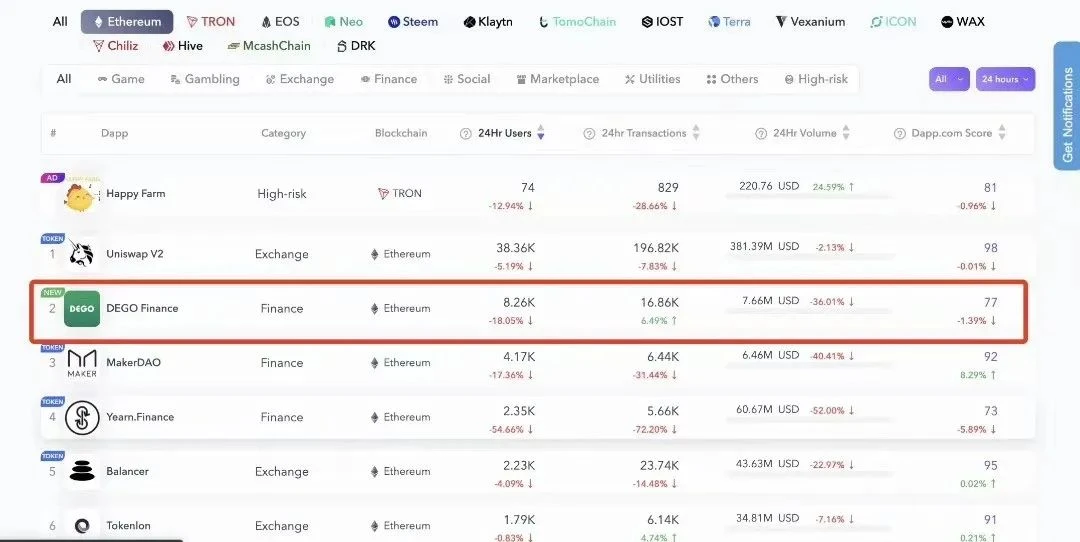Sort by 24Hr Users arrows
Screen dimensions: 1080x542
point(541,133)
